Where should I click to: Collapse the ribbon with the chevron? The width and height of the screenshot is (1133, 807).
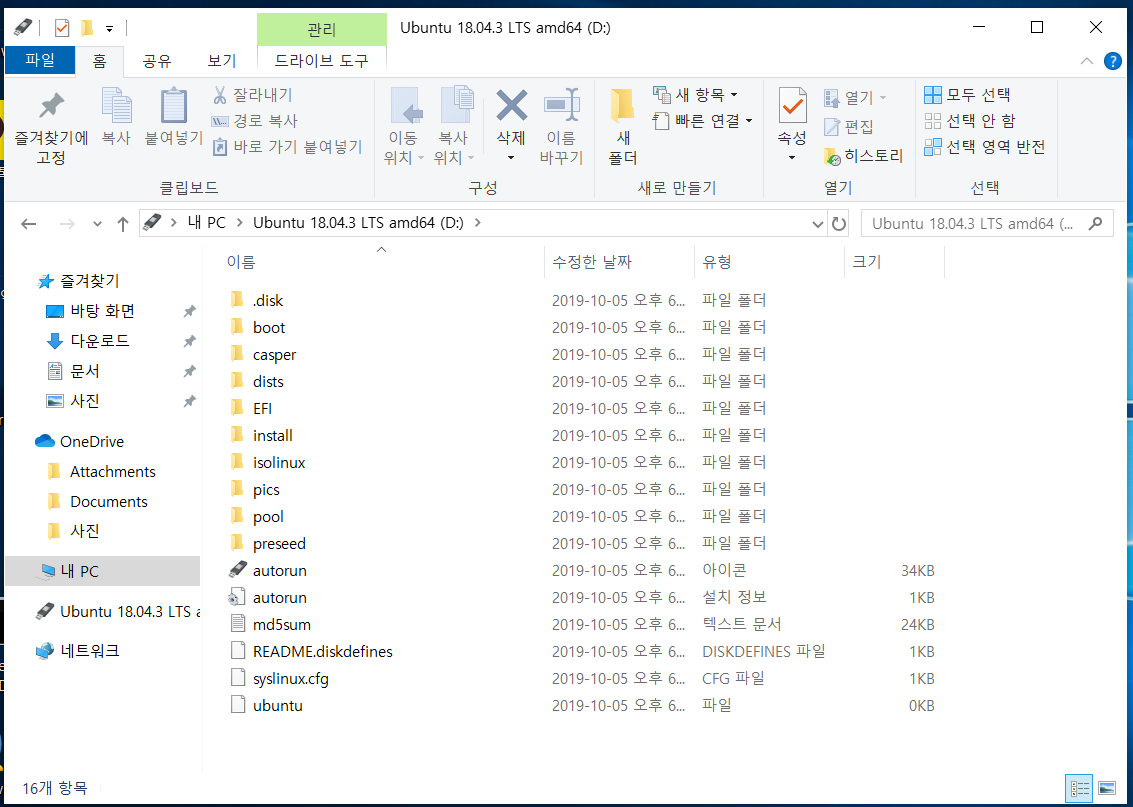[x=1087, y=61]
